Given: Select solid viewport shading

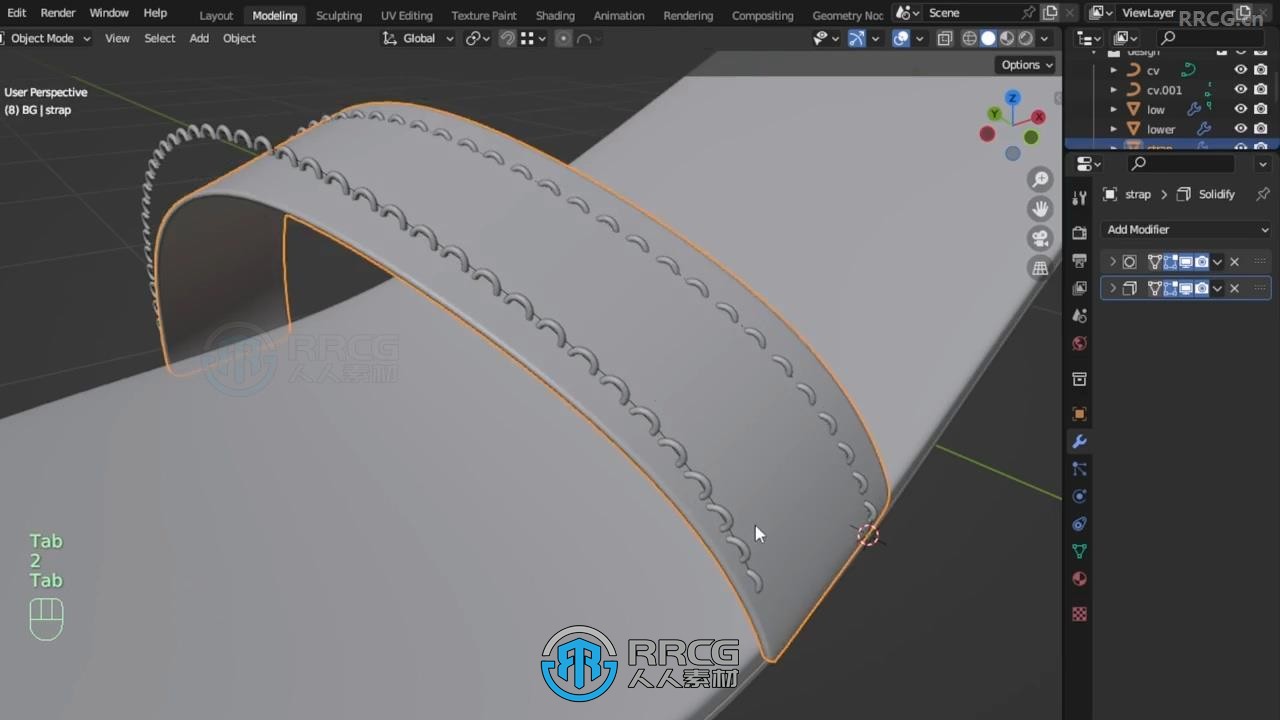Looking at the screenshot, I should (x=988, y=38).
